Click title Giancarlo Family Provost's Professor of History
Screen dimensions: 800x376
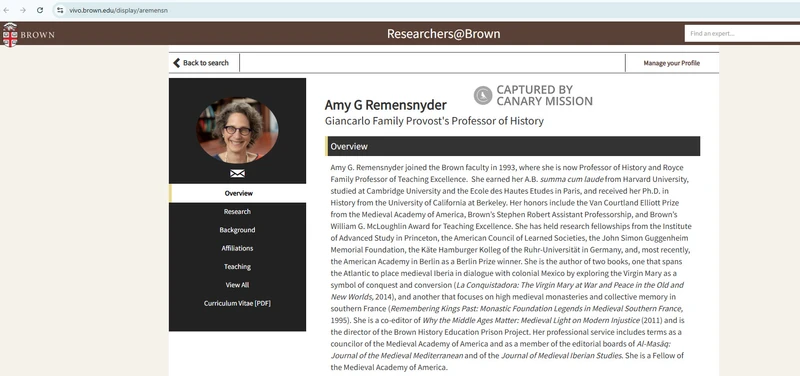pos(434,121)
